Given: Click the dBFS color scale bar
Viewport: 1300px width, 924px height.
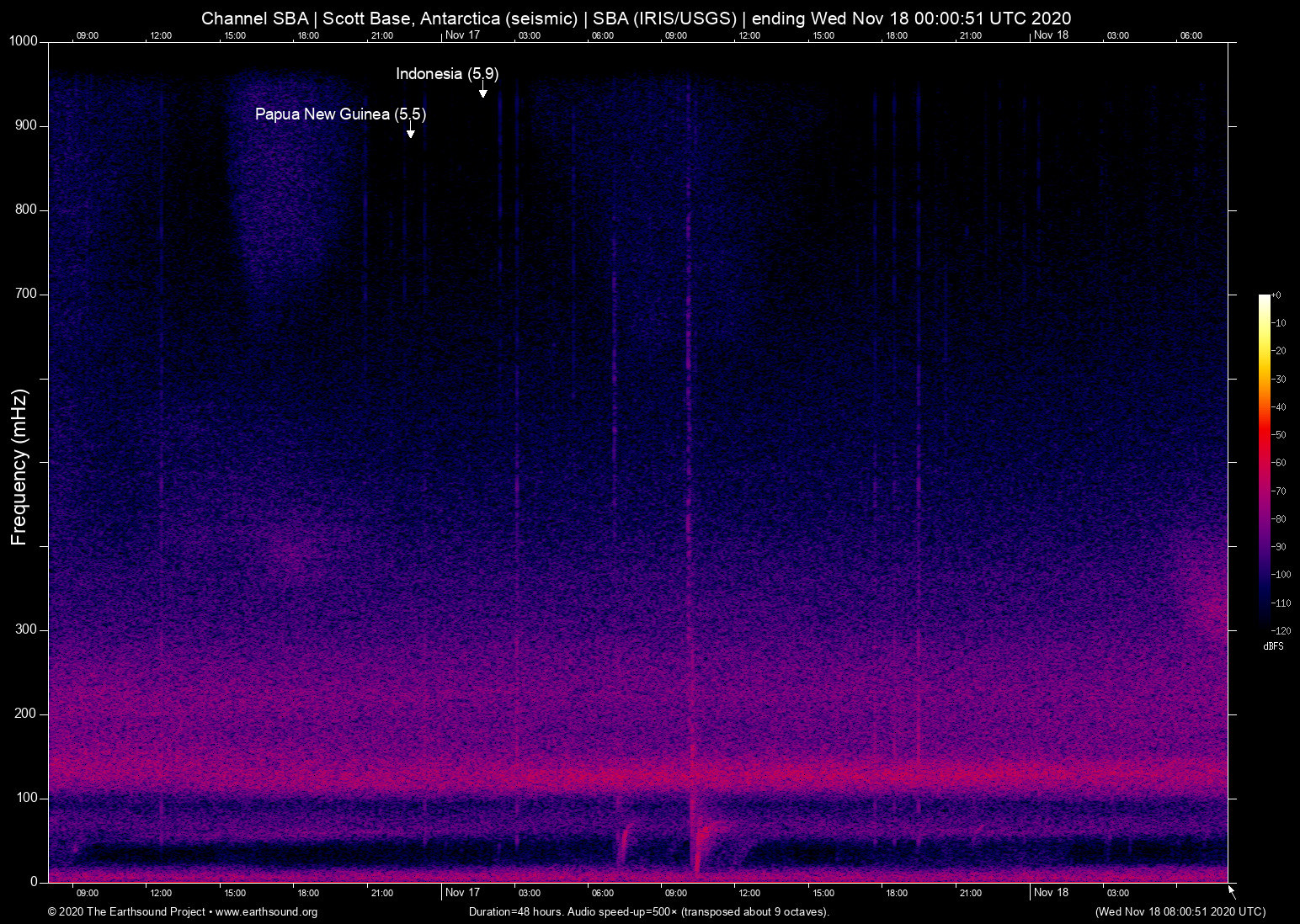Looking at the screenshot, I should (1264, 461).
